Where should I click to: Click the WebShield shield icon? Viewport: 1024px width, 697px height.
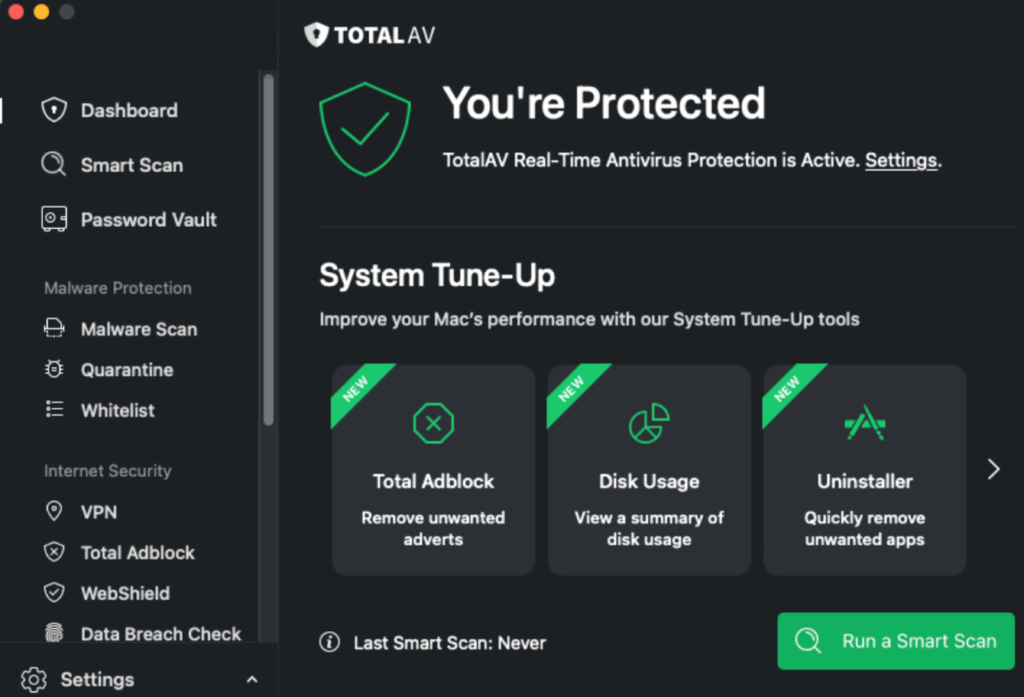[54, 593]
